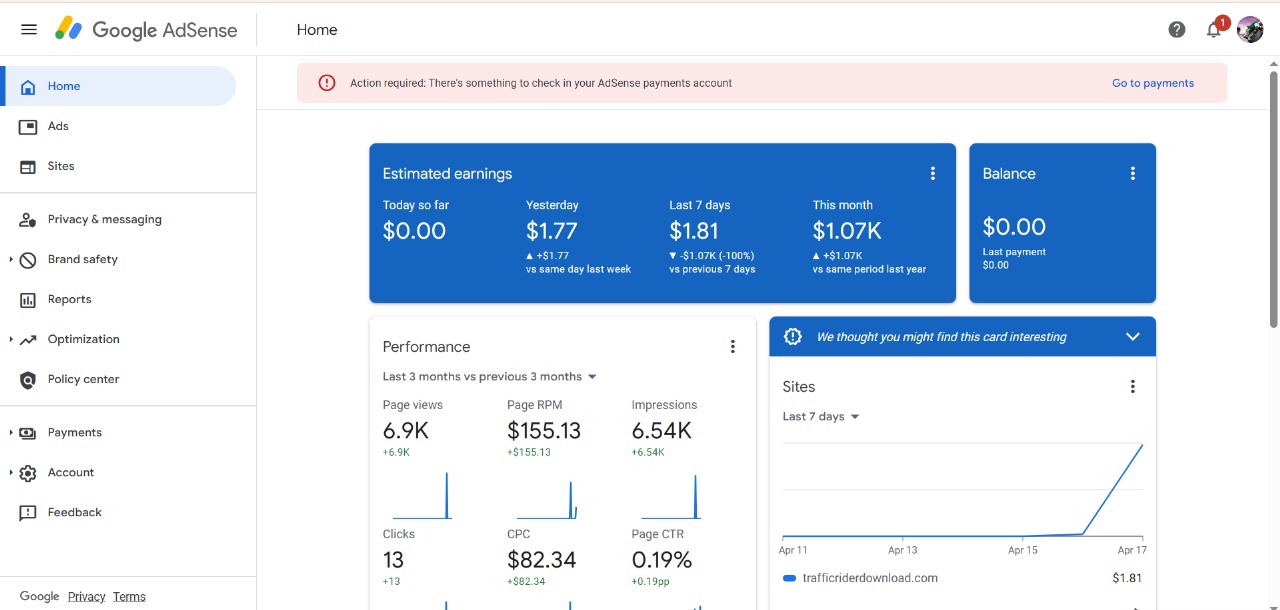Expand the Payments sidebar section
This screenshot has height=610, width=1280.
coord(11,433)
